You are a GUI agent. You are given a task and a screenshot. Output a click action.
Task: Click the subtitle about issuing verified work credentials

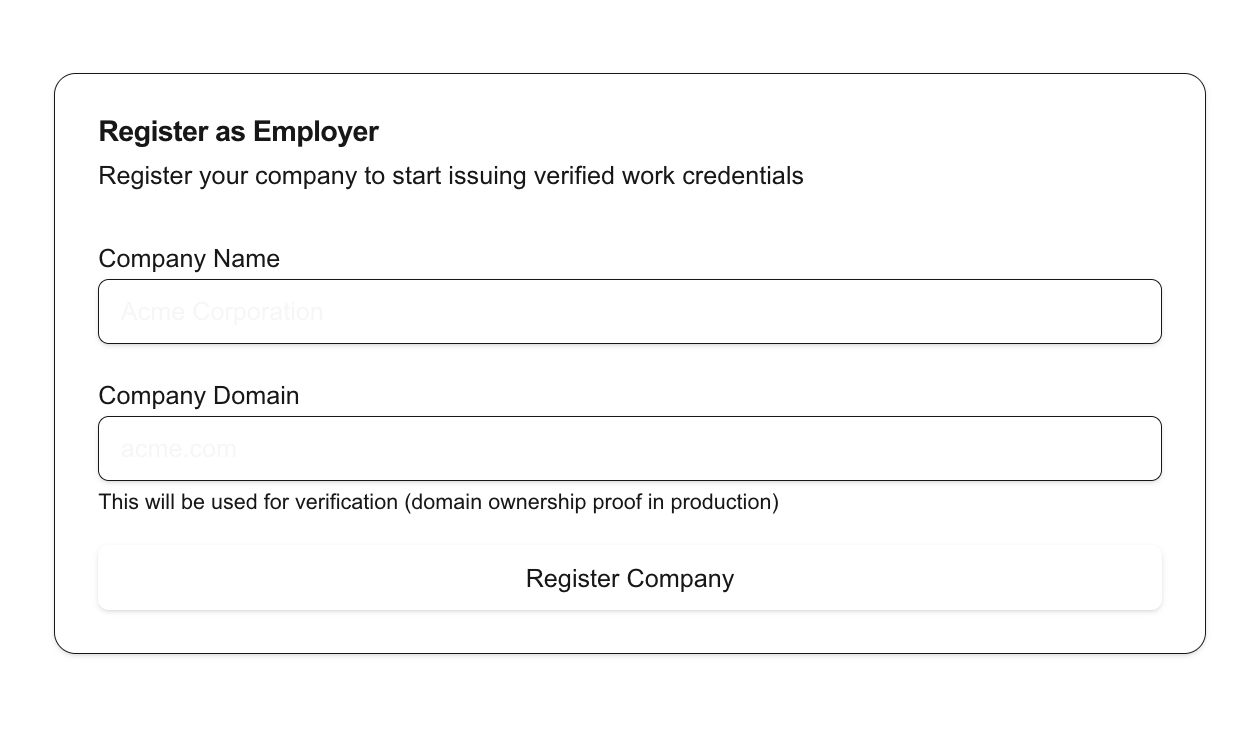tap(450, 175)
